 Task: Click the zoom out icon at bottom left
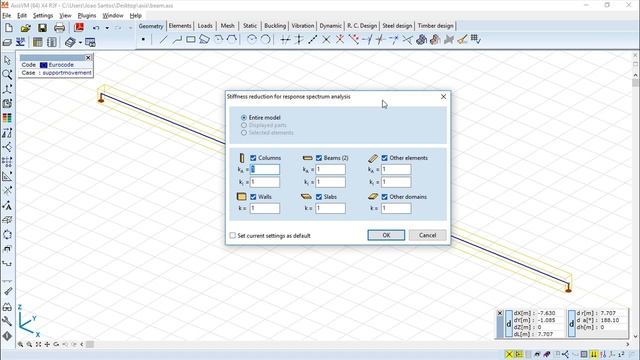point(29,344)
